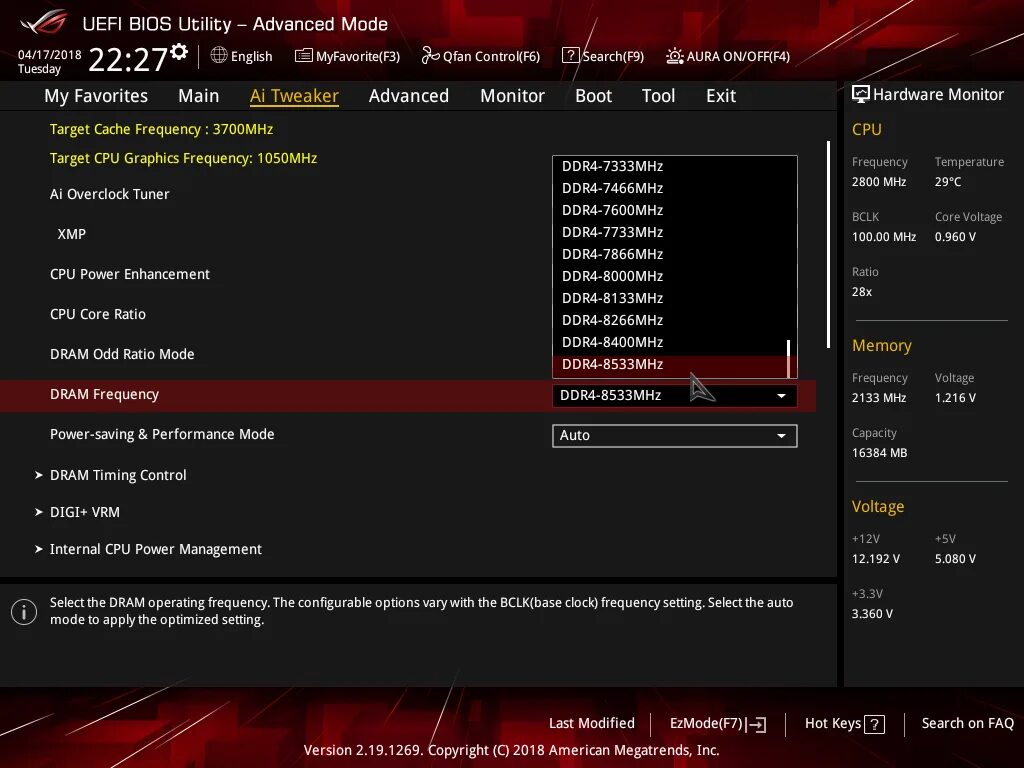This screenshot has width=1024, height=768.
Task: Select the Ai Tweaker tab
Action: (294, 96)
